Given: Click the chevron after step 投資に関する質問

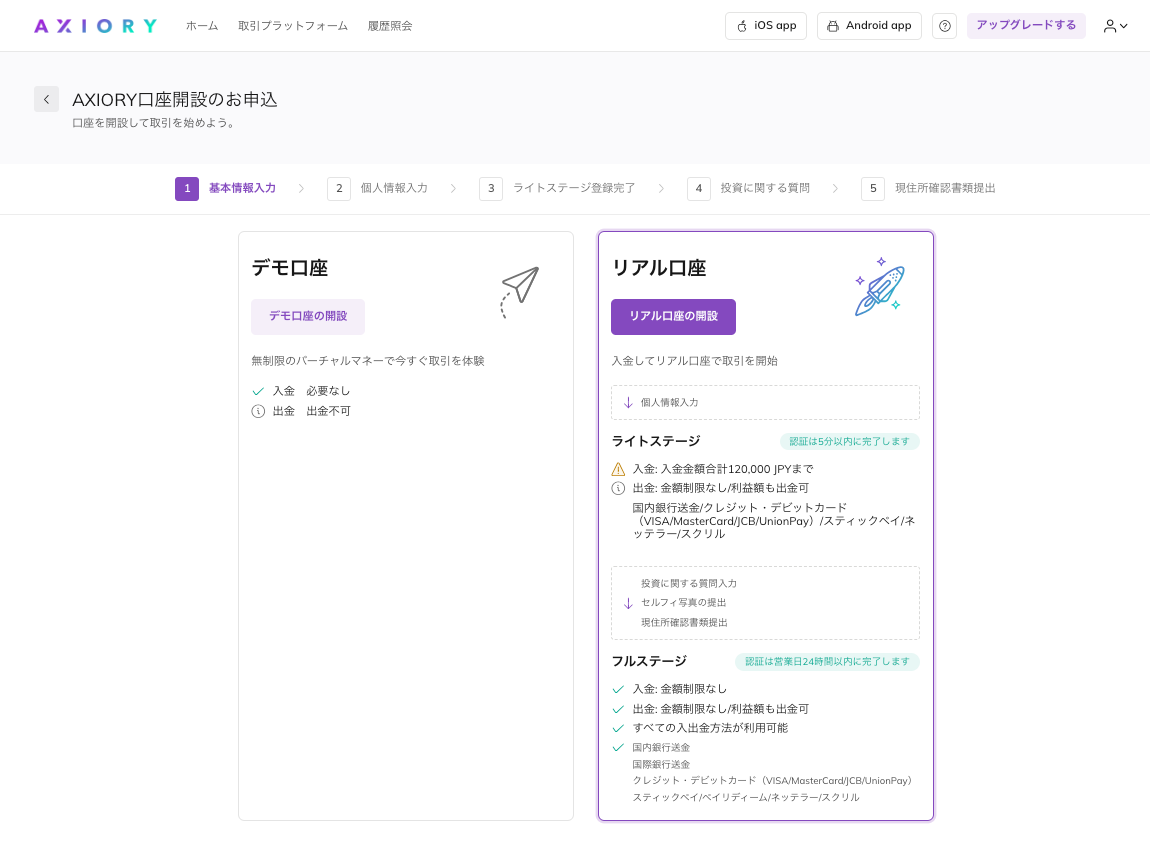Looking at the screenshot, I should point(835,188).
